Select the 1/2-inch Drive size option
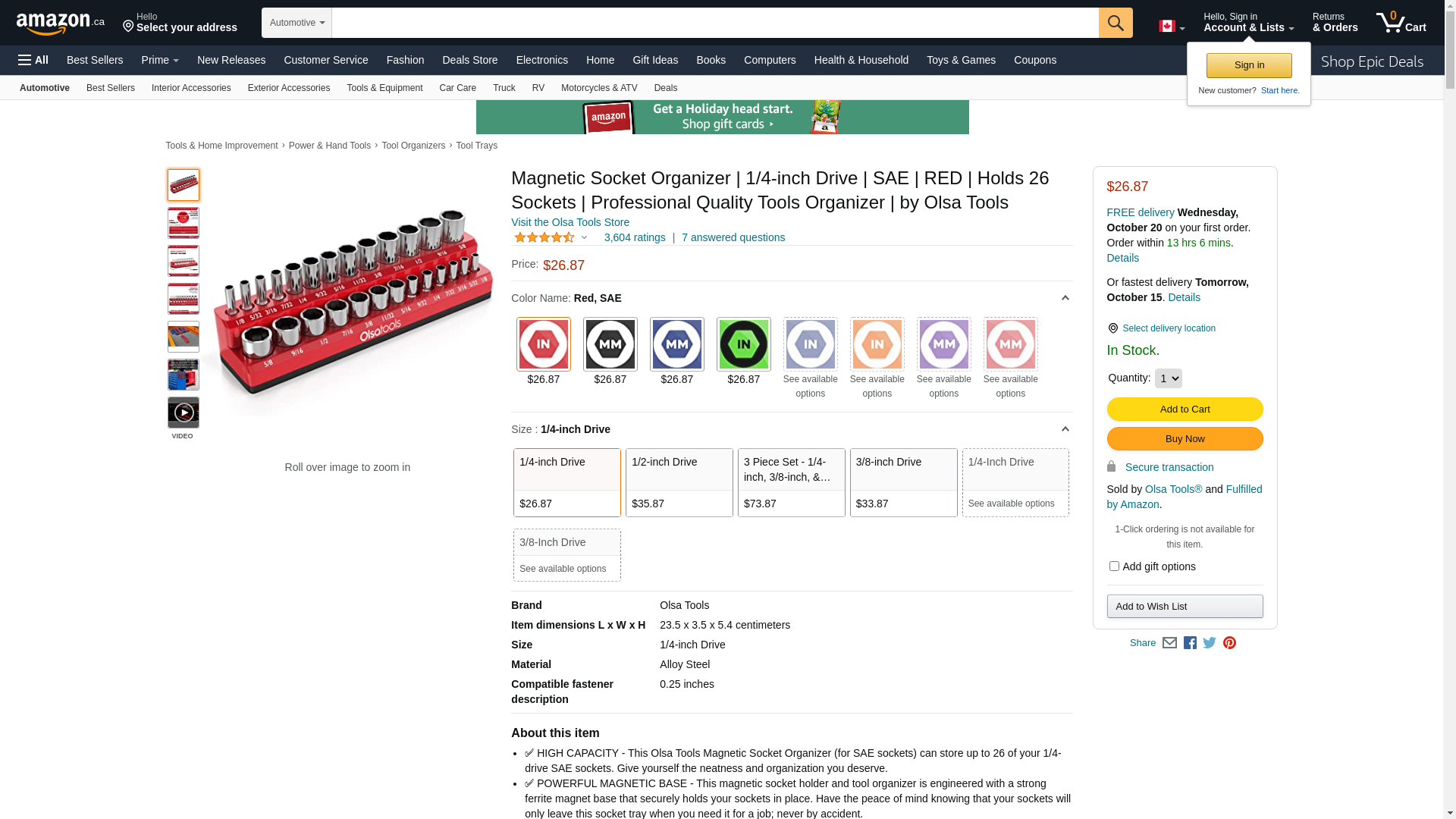The width and height of the screenshot is (1456, 819). point(679,482)
